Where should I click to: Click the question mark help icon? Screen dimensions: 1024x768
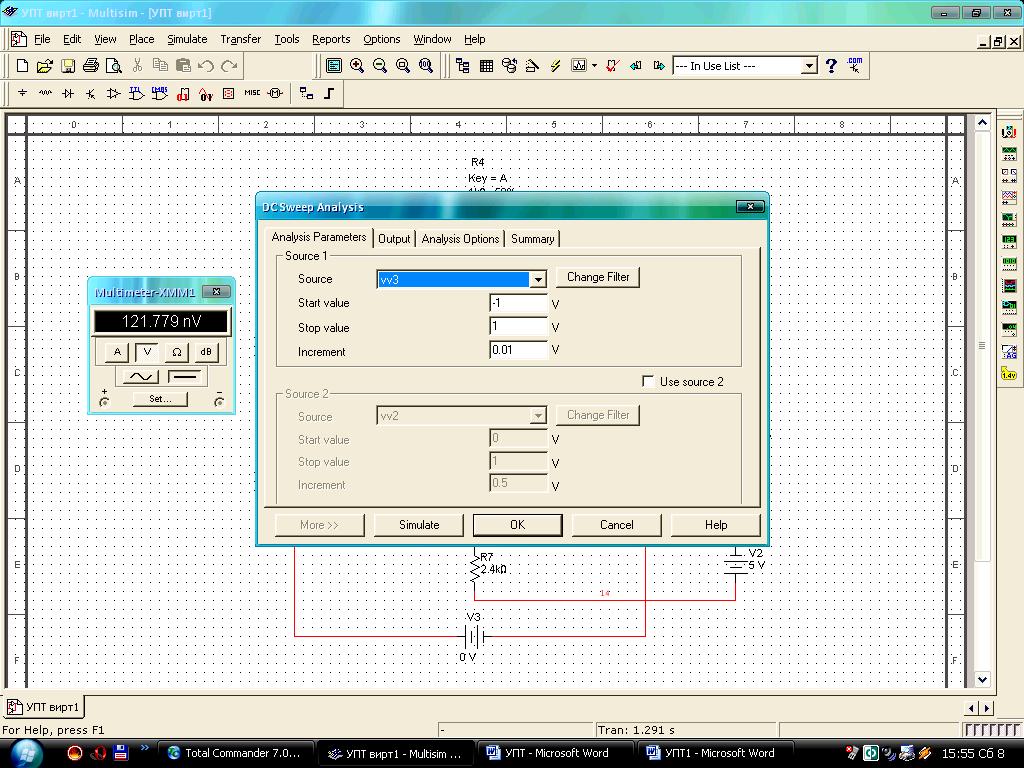tap(831, 66)
